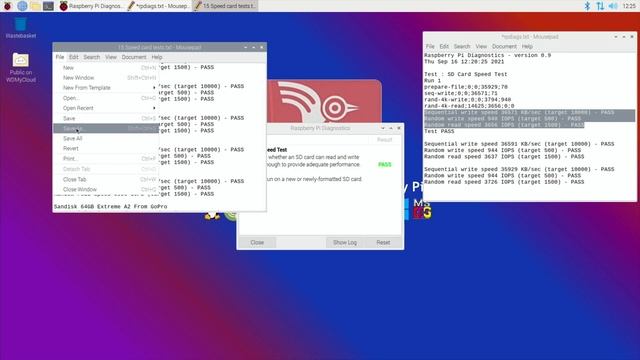Open Help menu in pdiags.txt window
Screen dimensions: 640x360
tap(527, 47)
